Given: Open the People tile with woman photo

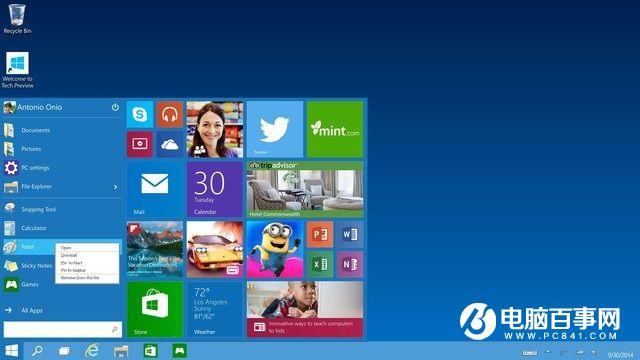Looking at the screenshot, I should (215, 129).
